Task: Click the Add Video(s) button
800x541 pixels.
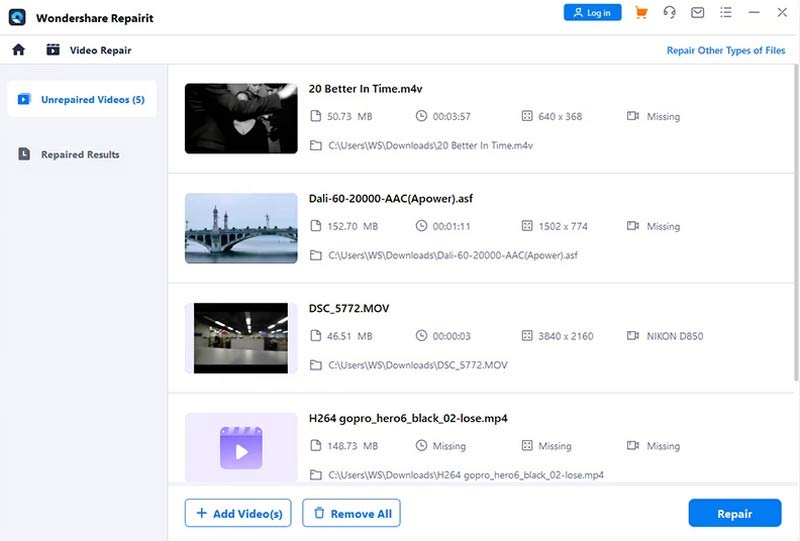Action: [x=238, y=513]
